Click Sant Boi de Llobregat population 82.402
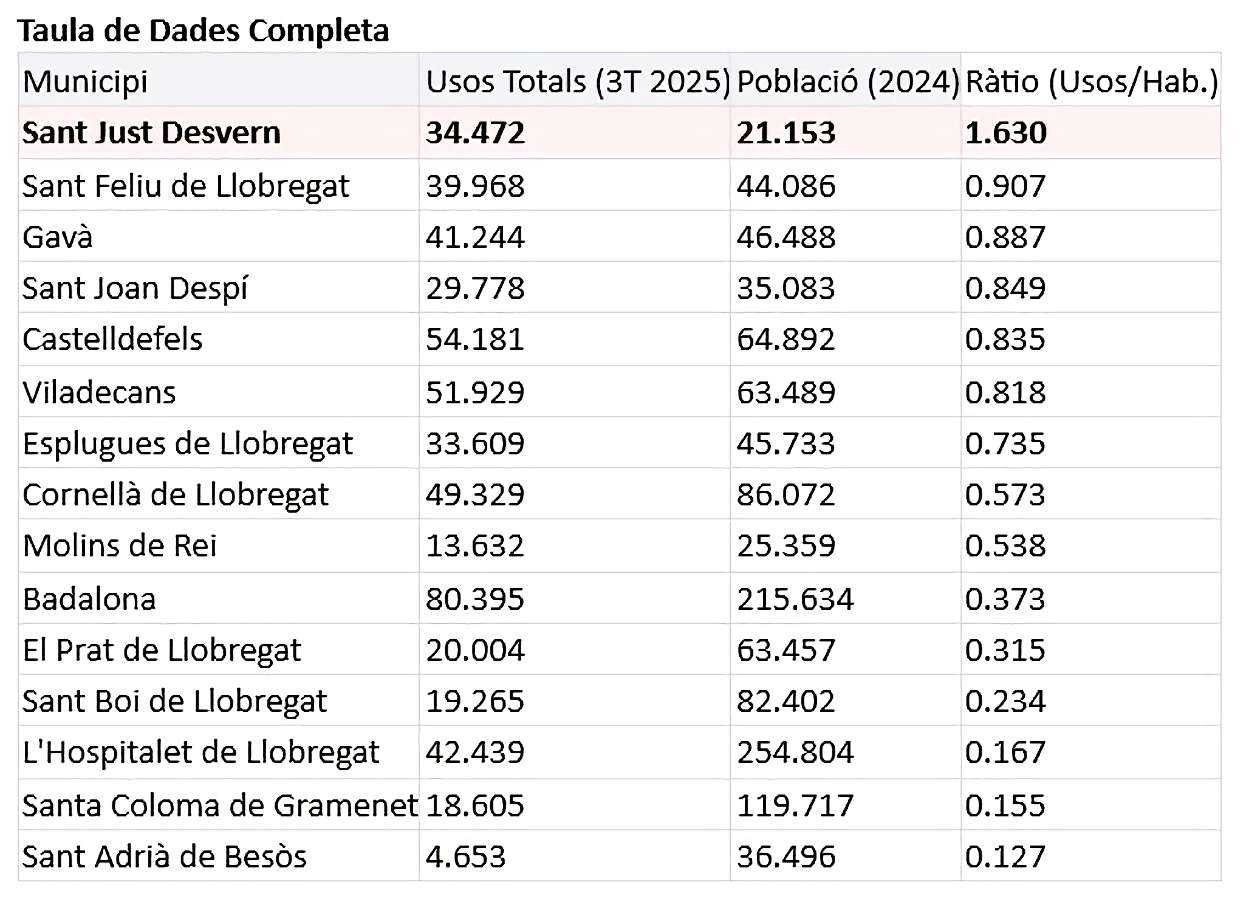This screenshot has width=1249, height=899. click(x=785, y=701)
